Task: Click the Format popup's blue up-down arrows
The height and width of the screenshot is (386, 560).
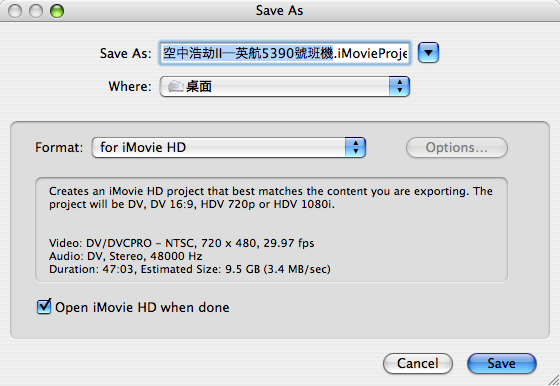Action: pyautogui.click(x=355, y=147)
